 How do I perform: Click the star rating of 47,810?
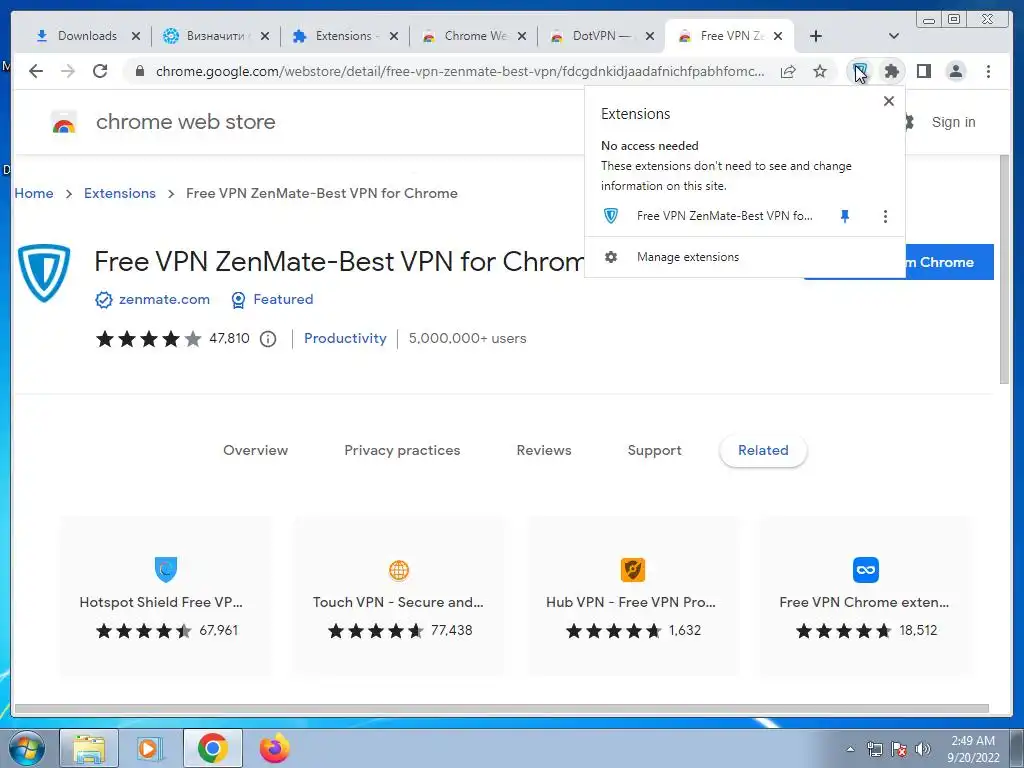coord(148,339)
